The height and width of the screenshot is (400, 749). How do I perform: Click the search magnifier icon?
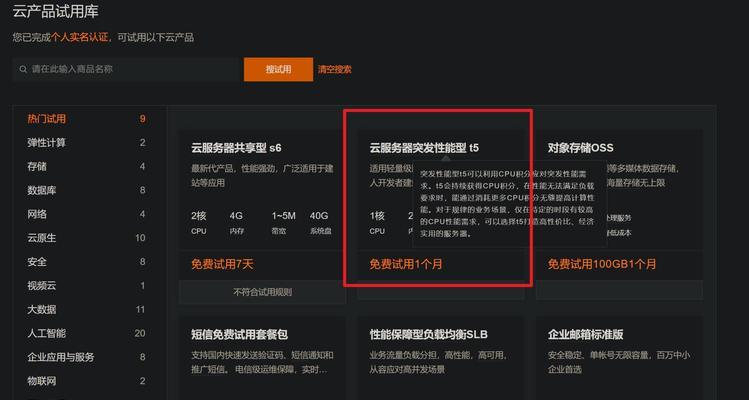23,69
